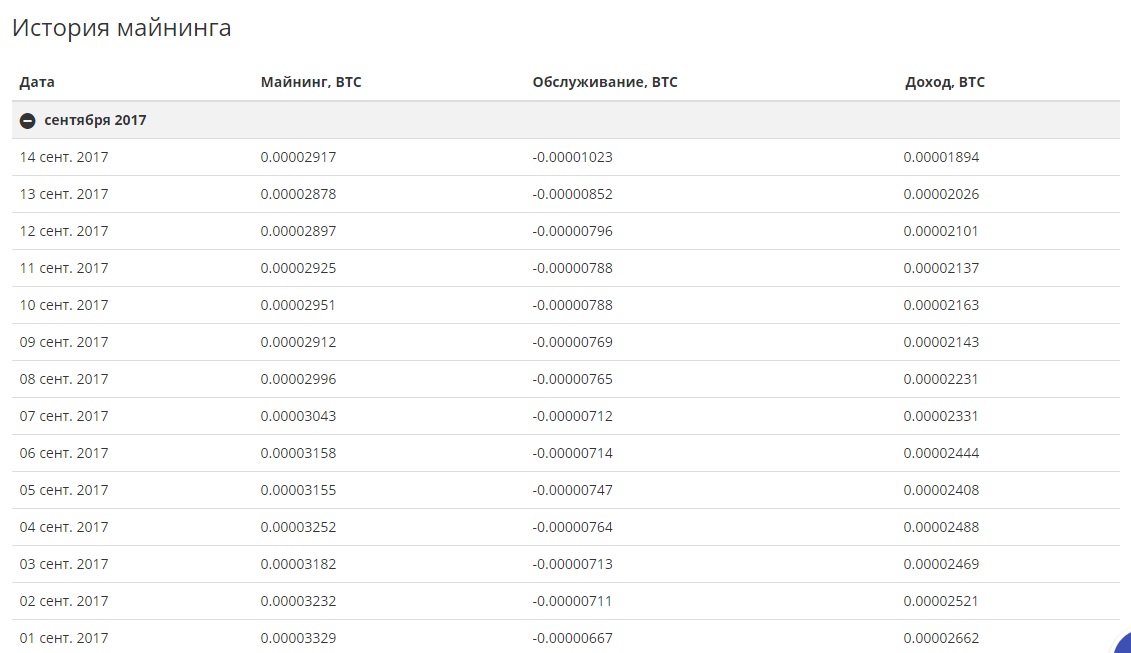The height and width of the screenshot is (653, 1131).
Task: Select the 14 сент. 2017 row date
Action: pyautogui.click(x=64, y=157)
